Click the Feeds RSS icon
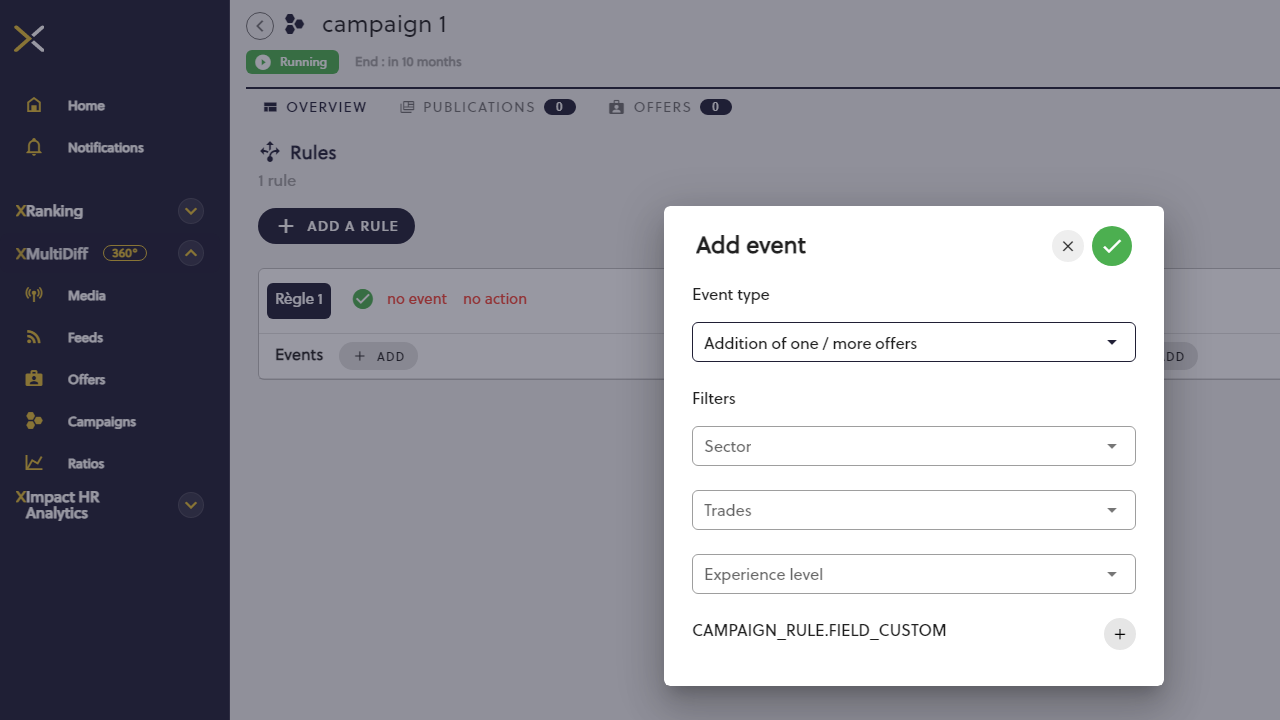Viewport: 1280px width, 720px height. pyautogui.click(x=34, y=337)
